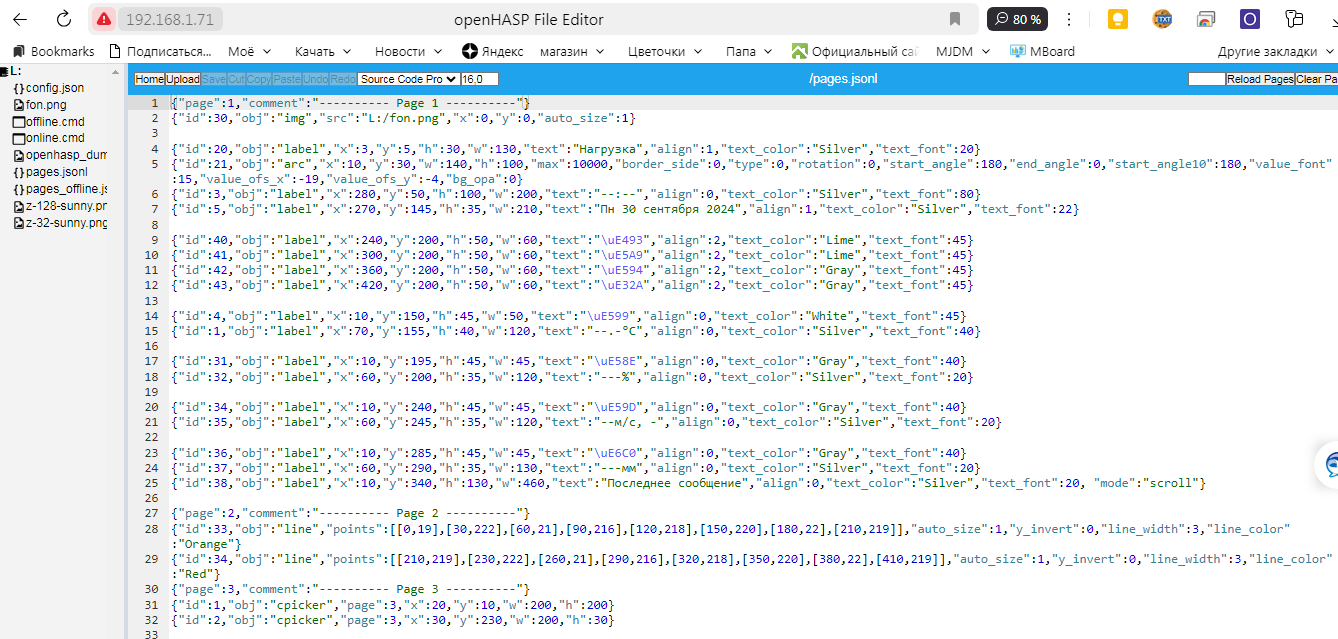1338x639 pixels.
Task: Click the fon.png image file icon
Action: tap(18, 104)
